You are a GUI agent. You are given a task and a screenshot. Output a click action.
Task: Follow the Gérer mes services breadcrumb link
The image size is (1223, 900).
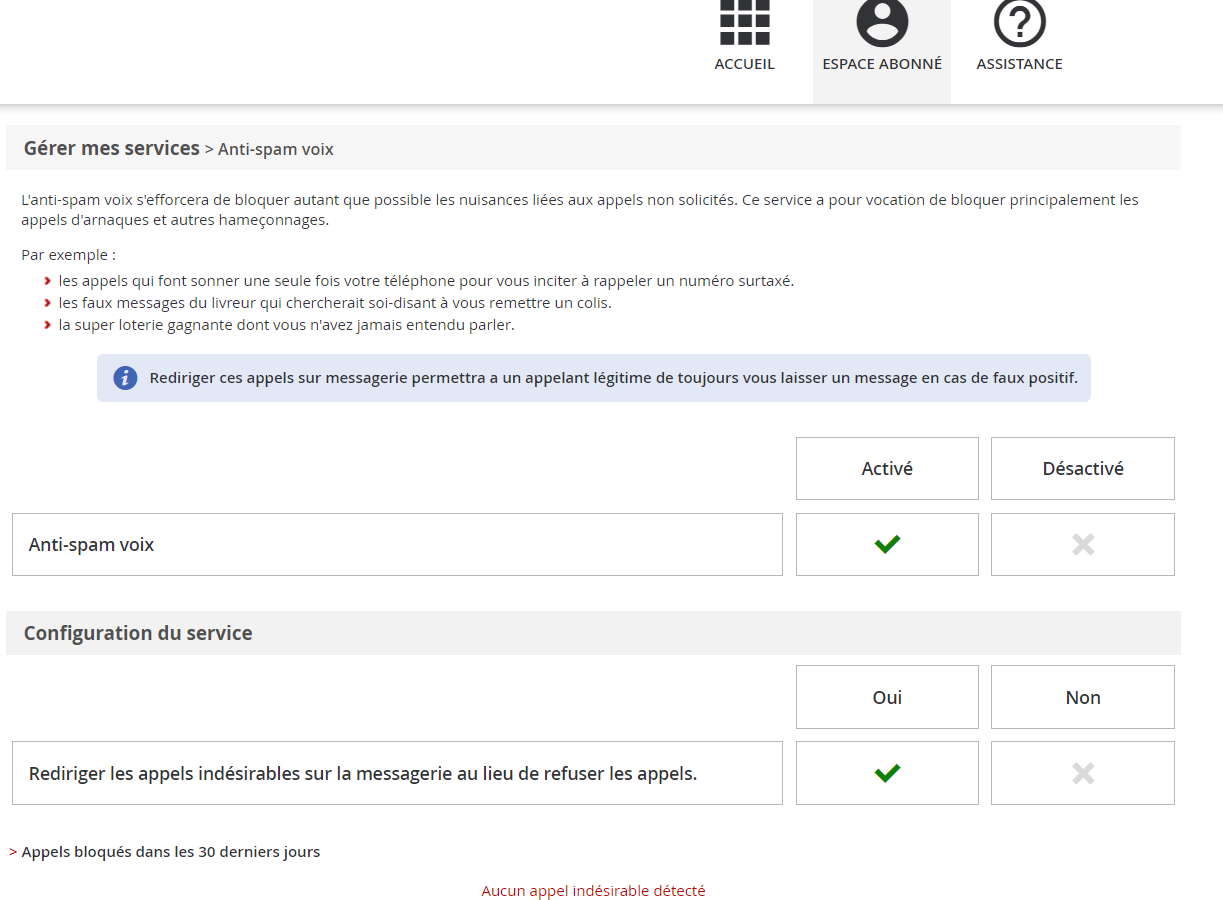click(112, 149)
